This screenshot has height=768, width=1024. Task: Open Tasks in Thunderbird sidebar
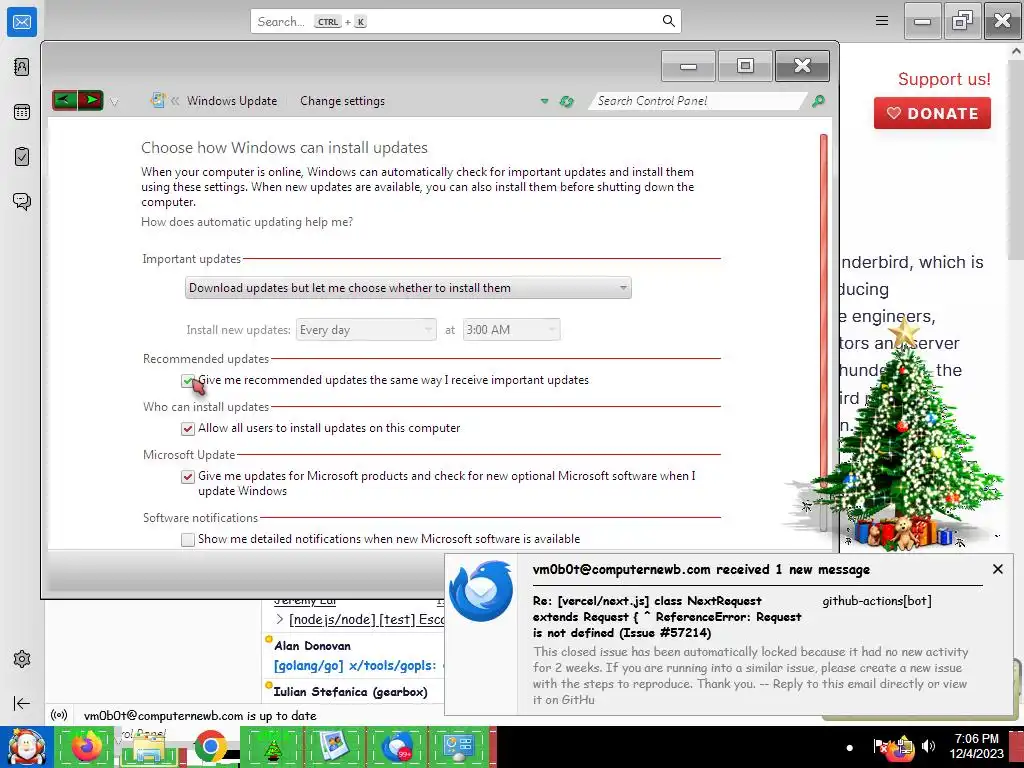click(x=22, y=157)
